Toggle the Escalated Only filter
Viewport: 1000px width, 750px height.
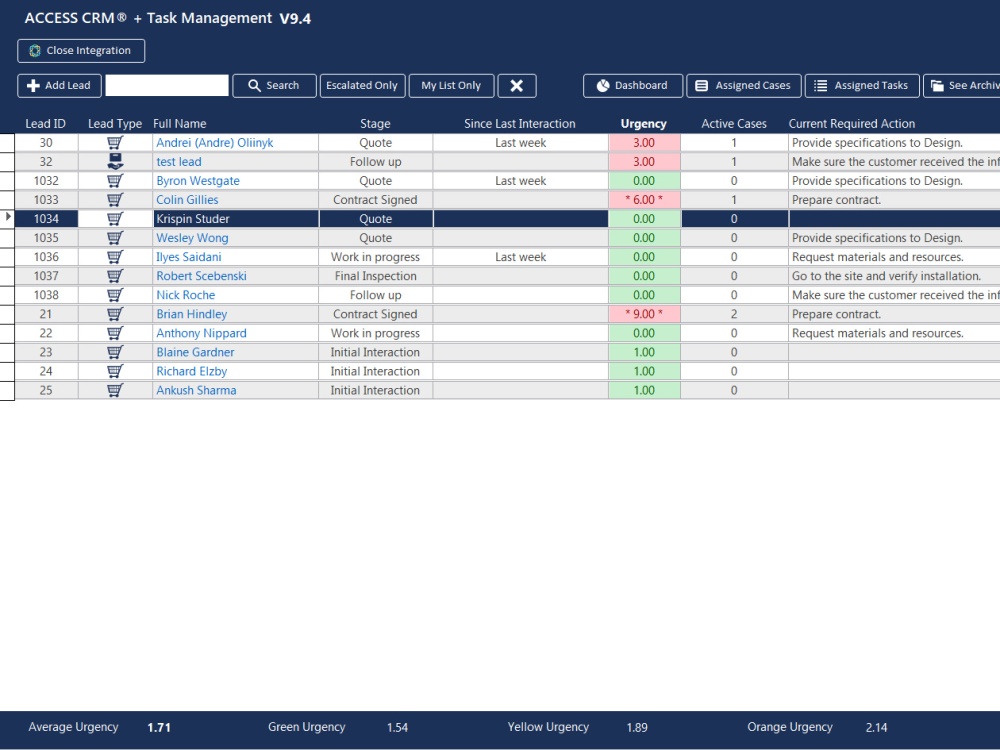coord(362,85)
